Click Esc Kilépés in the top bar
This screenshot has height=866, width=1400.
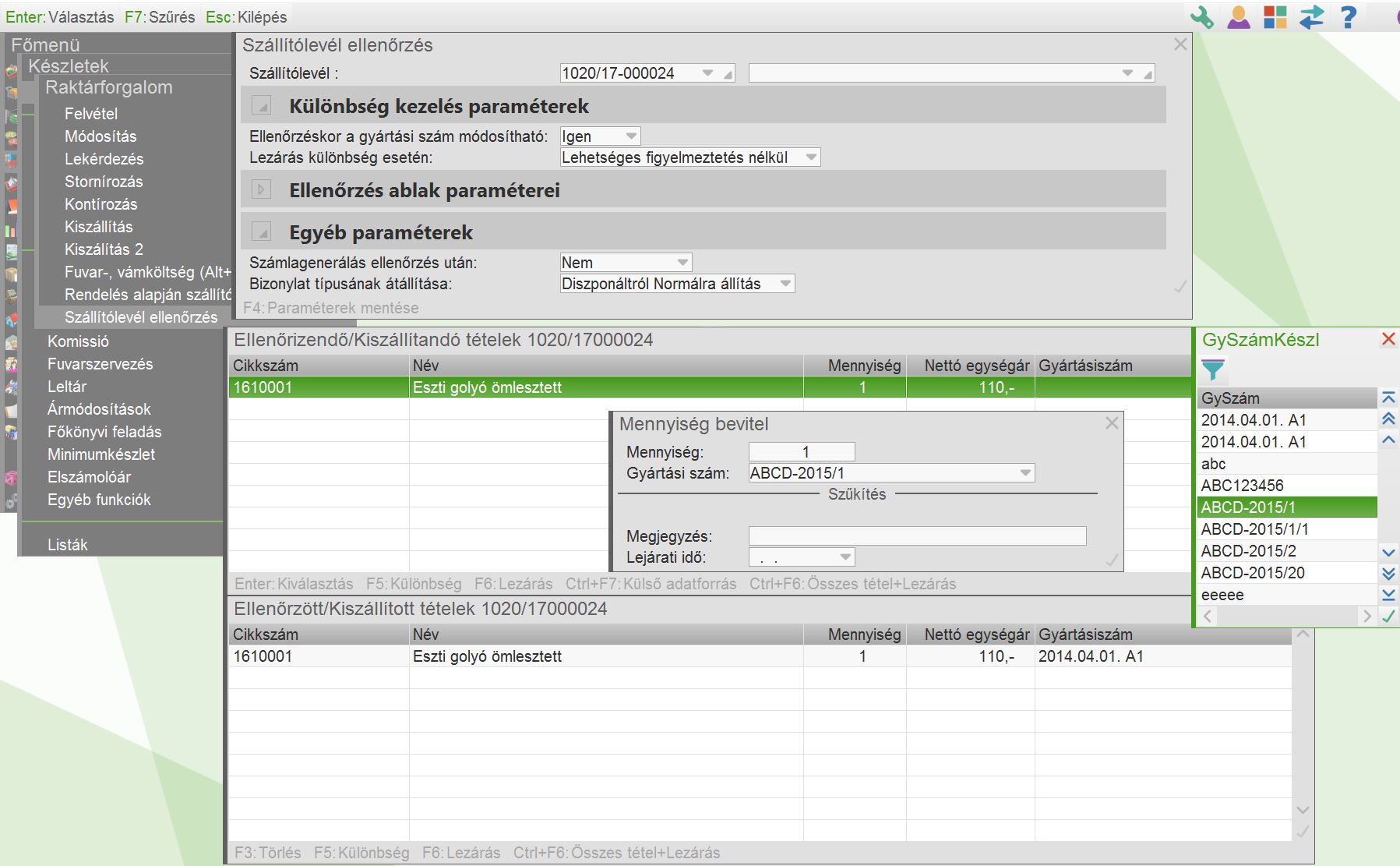246,17
